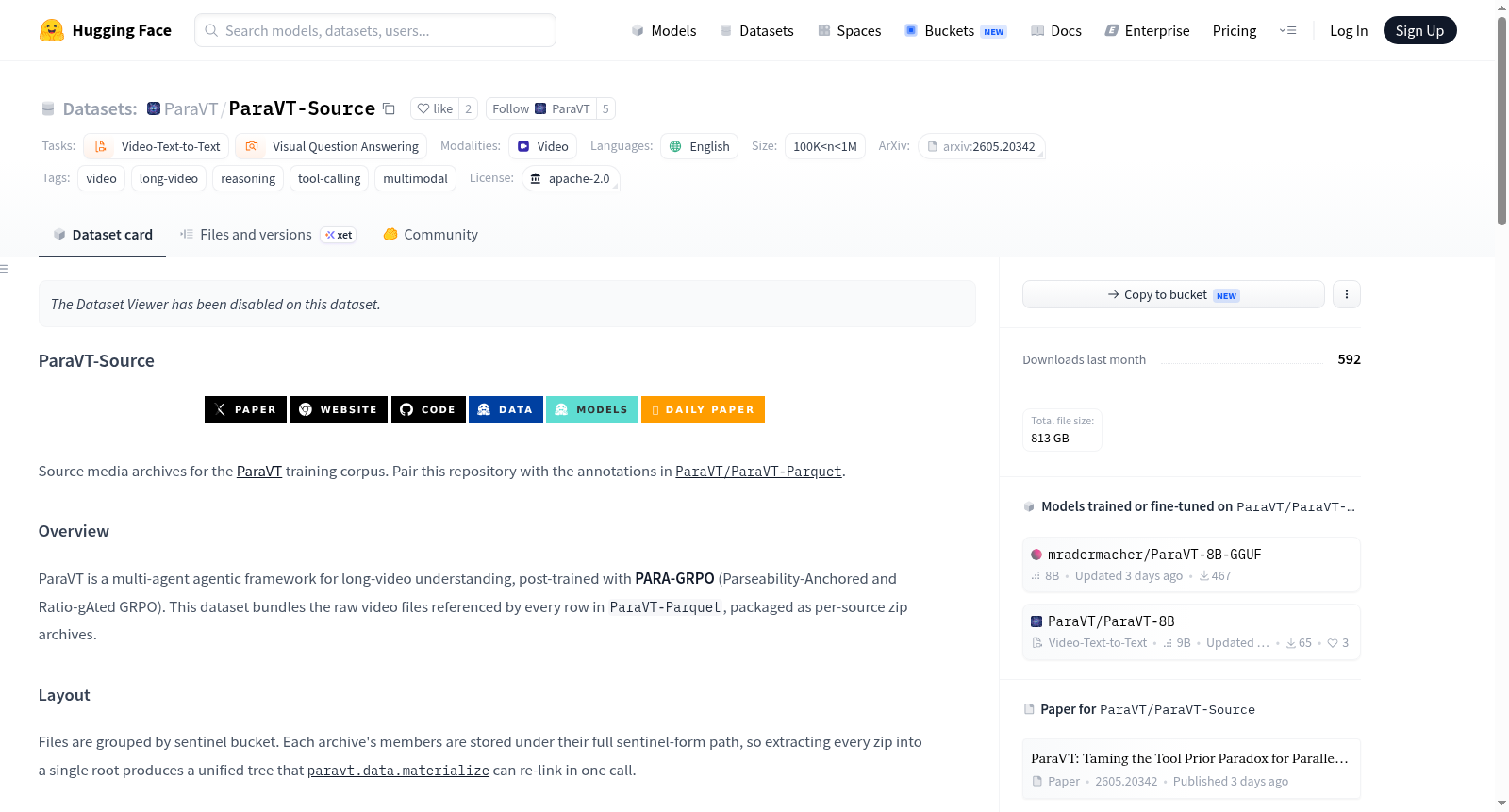1509x812 pixels.
Task: Select the Video-Text-to-Text task tag
Action: pyautogui.click(x=157, y=146)
